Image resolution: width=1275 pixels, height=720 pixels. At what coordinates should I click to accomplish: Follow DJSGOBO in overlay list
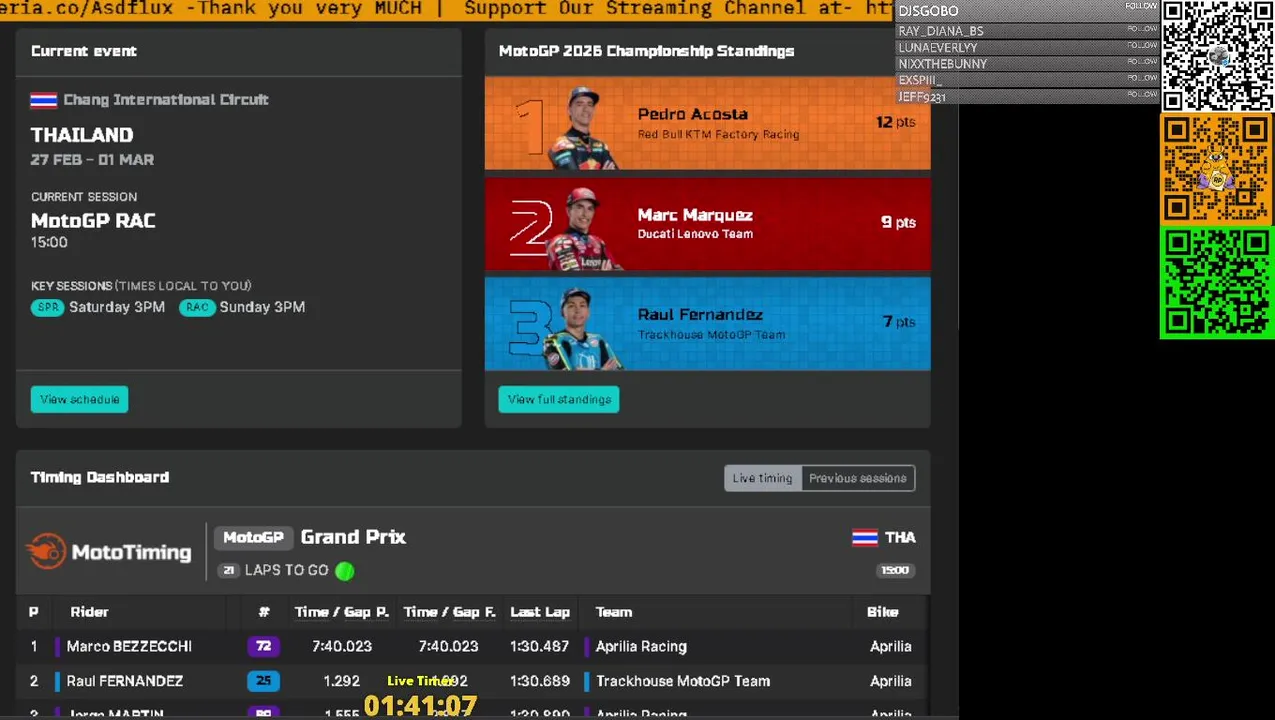tap(1141, 7)
